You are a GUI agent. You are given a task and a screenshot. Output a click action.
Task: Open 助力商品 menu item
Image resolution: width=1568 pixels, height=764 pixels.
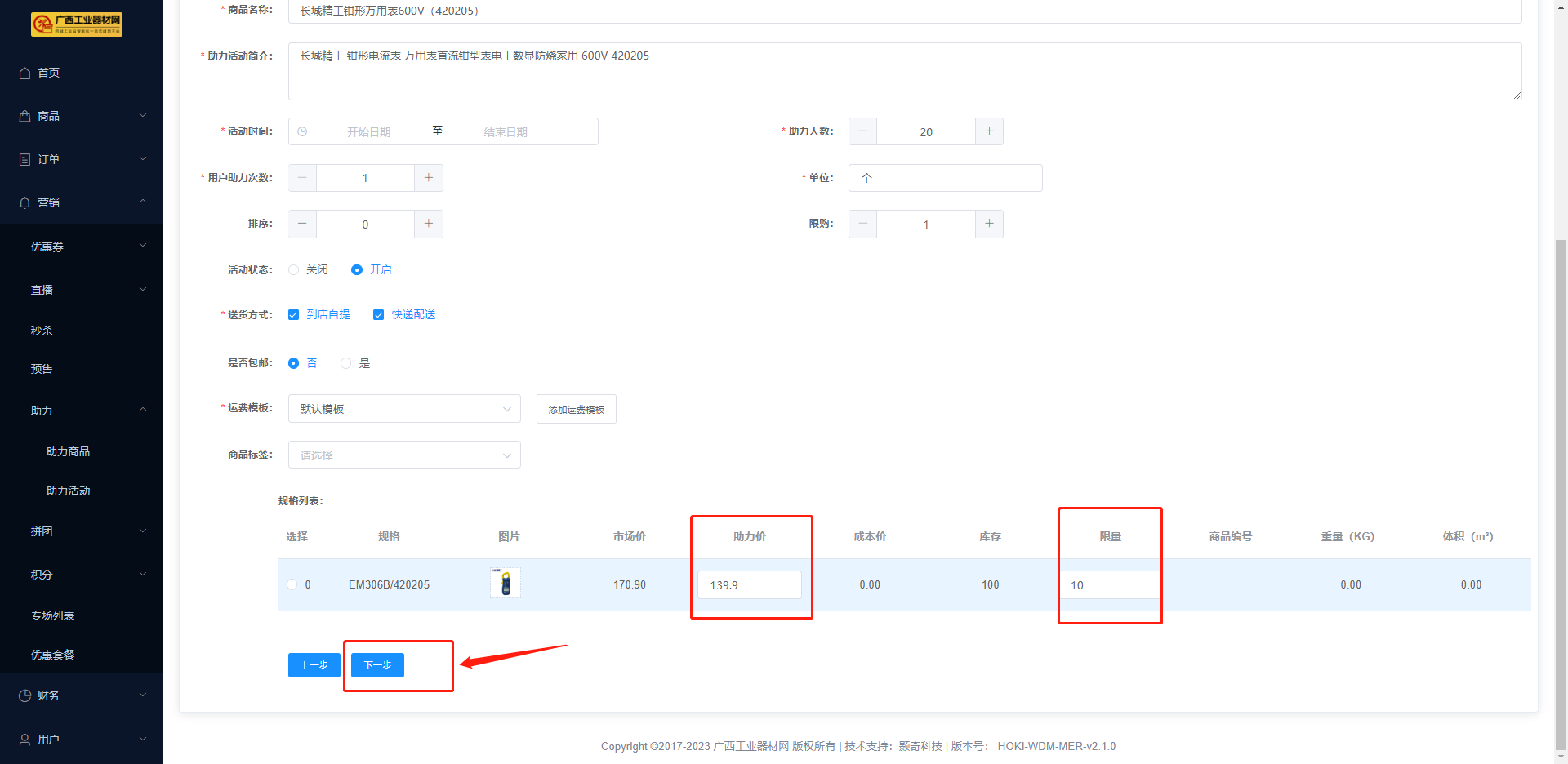point(68,451)
